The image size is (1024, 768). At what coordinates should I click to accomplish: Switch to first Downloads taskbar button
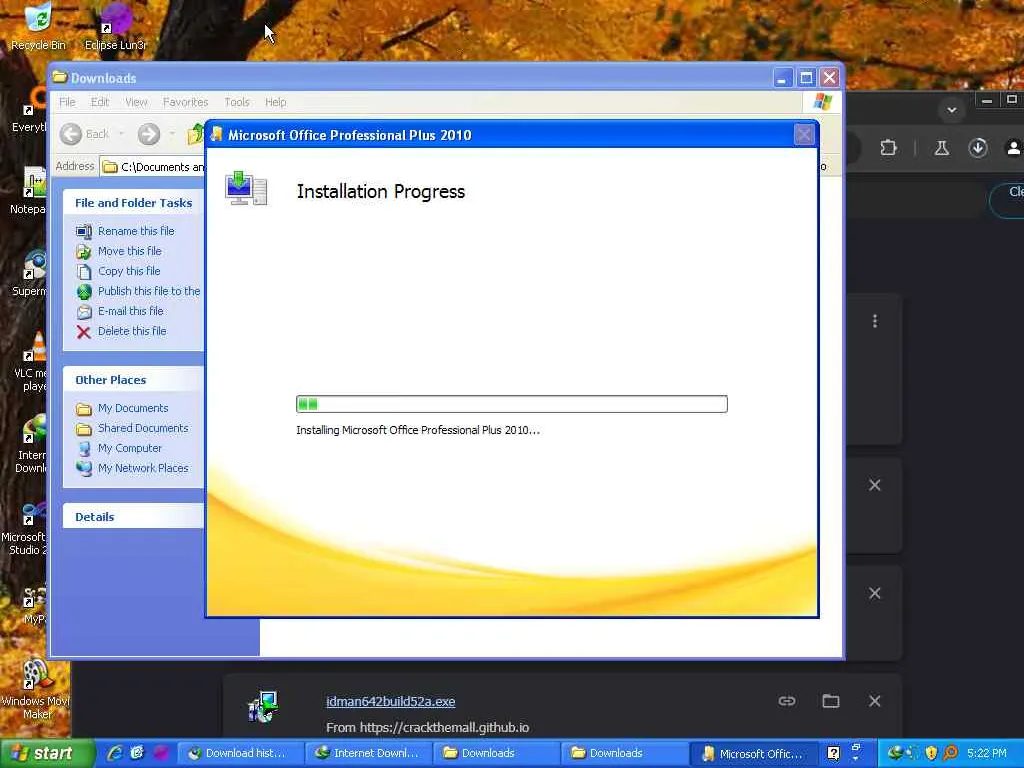pyautogui.click(x=494, y=753)
